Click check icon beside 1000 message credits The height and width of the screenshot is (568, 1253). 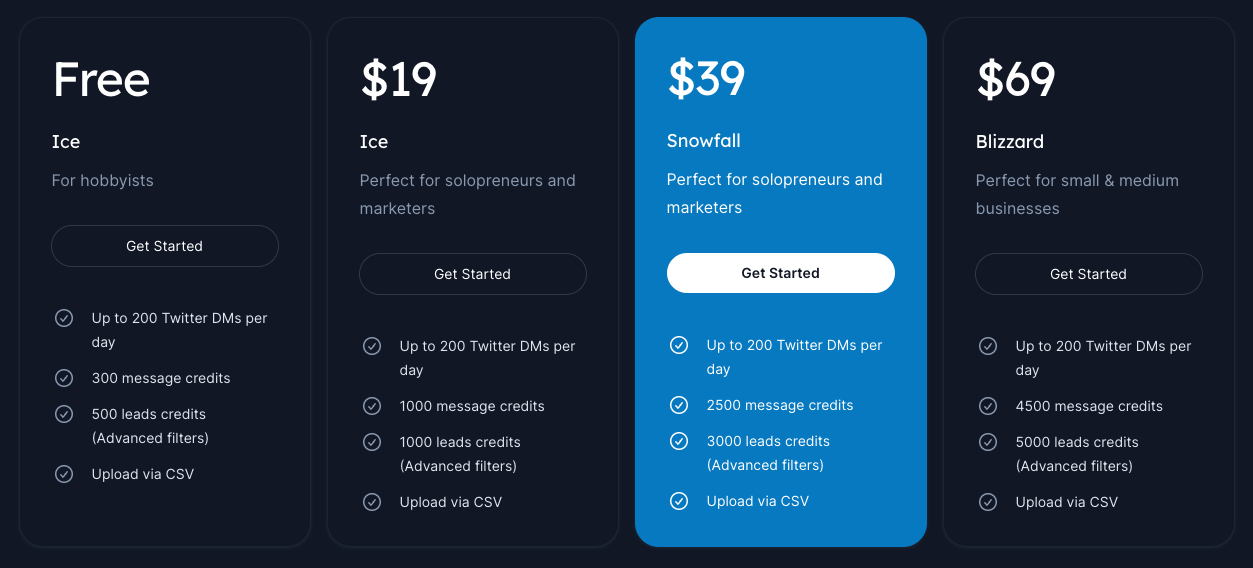(372, 406)
